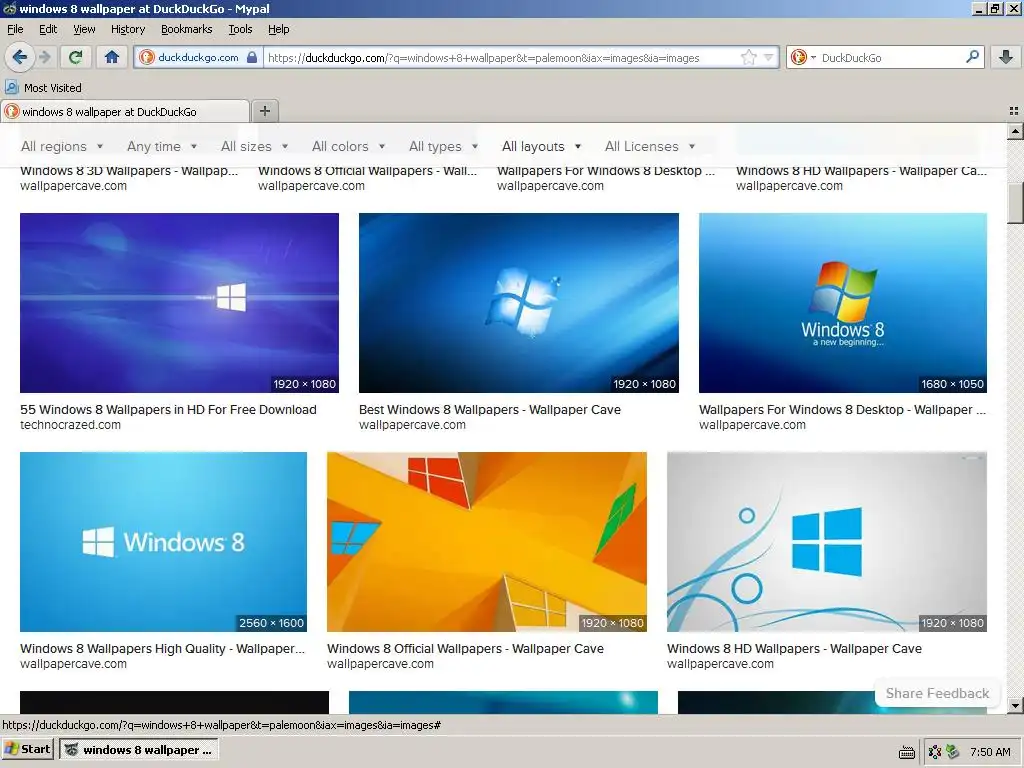Expand the All colors filter
1024x768 pixels.
[348, 146]
